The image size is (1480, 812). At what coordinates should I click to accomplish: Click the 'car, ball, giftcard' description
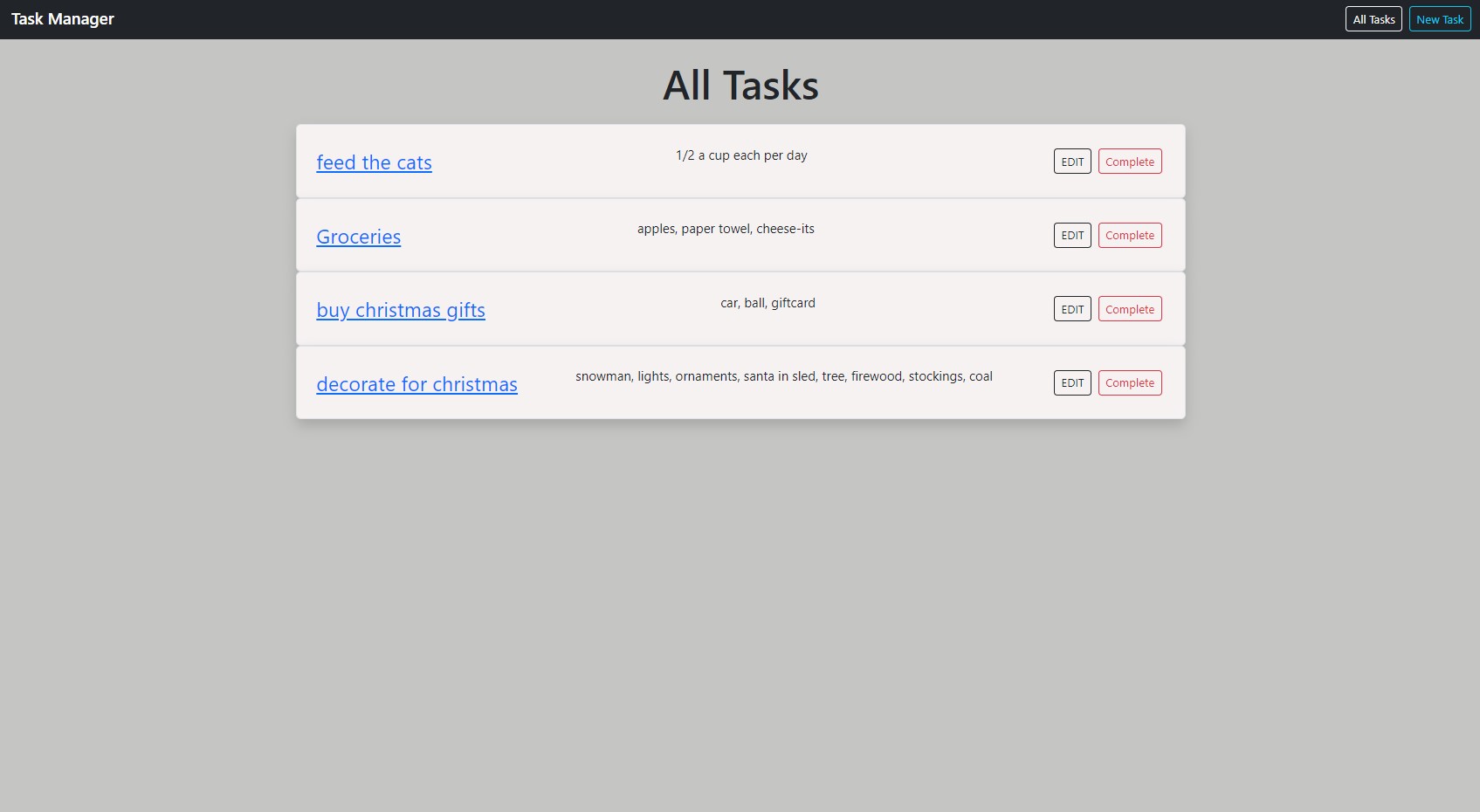pos(768,303)
